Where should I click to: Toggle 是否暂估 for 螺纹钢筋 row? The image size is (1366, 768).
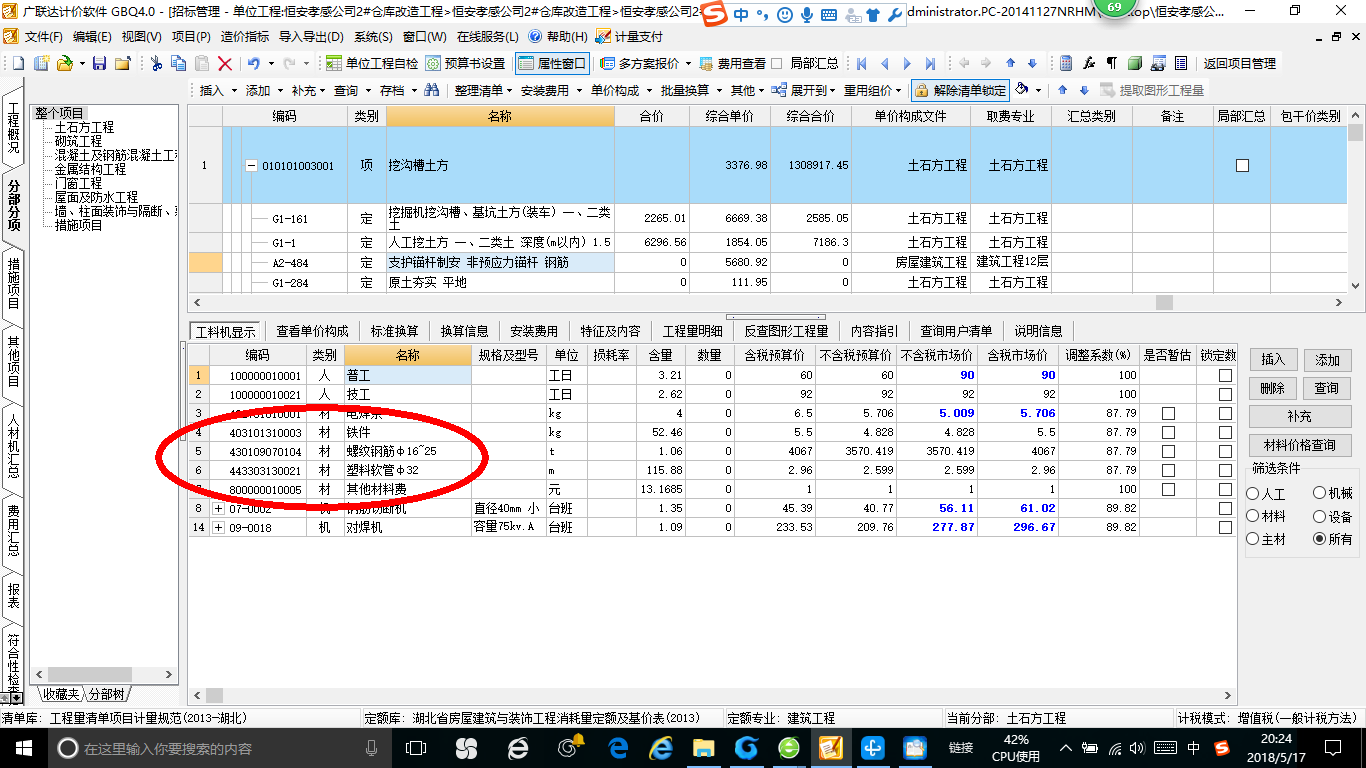1168,451
